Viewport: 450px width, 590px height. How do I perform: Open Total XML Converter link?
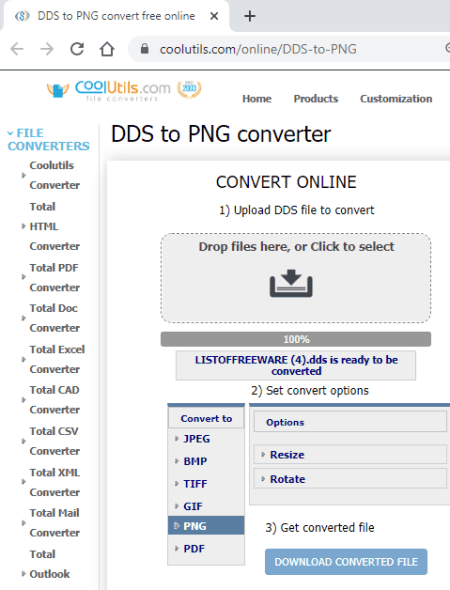(55, 482)
